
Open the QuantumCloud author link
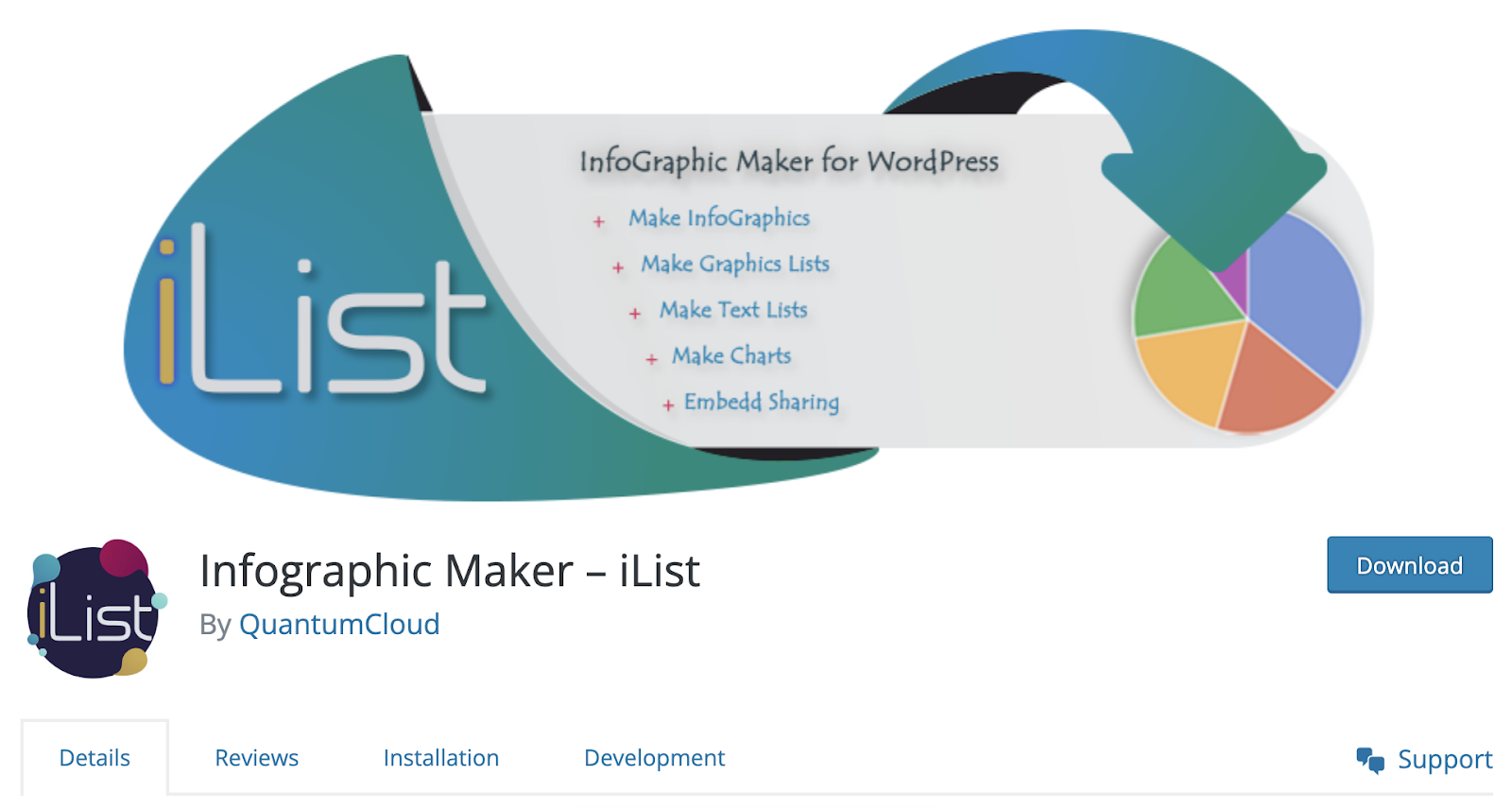pyautogui.click(x=339, y=625)
